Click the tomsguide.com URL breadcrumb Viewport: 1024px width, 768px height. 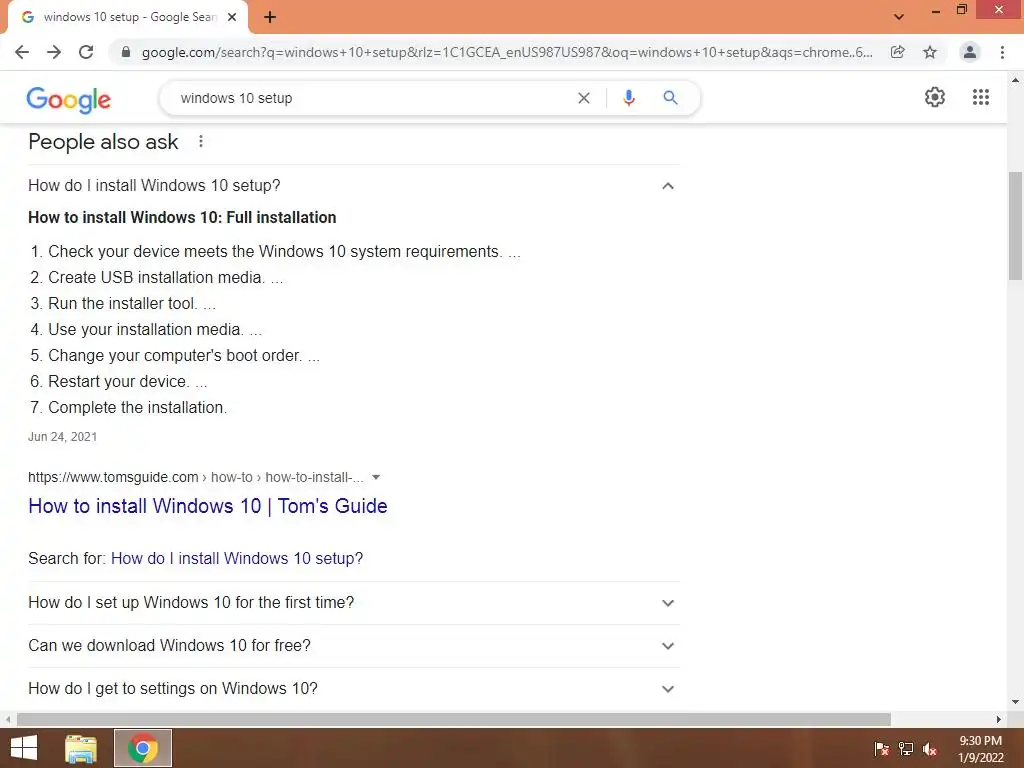click(x=196, y=477)
